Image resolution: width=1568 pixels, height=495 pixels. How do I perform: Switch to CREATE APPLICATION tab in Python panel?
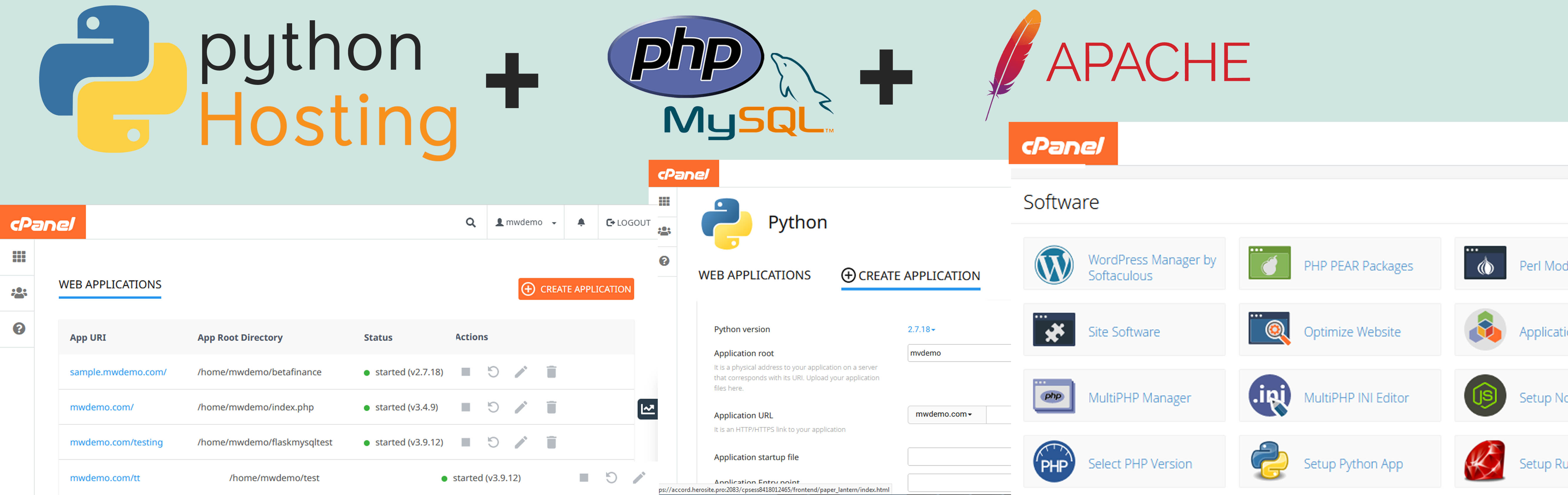coord(911,276)
